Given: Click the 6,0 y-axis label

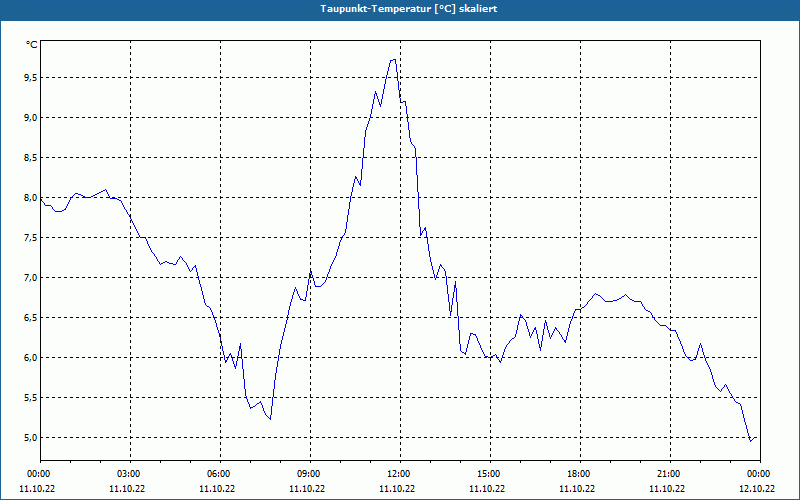Looking at the screenshot, I should click(x=31, y=357).
